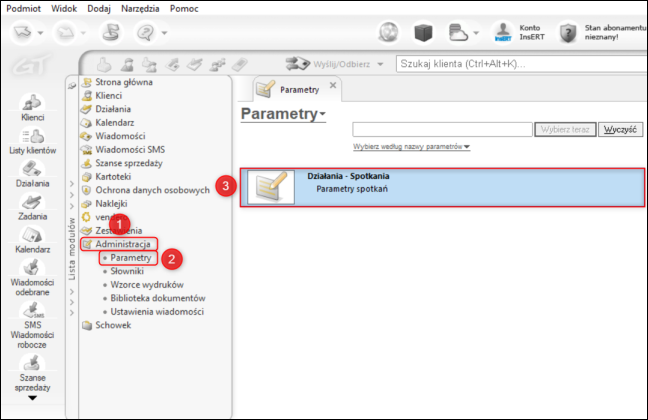Open Listy klientów shortcut

[32, 141]
